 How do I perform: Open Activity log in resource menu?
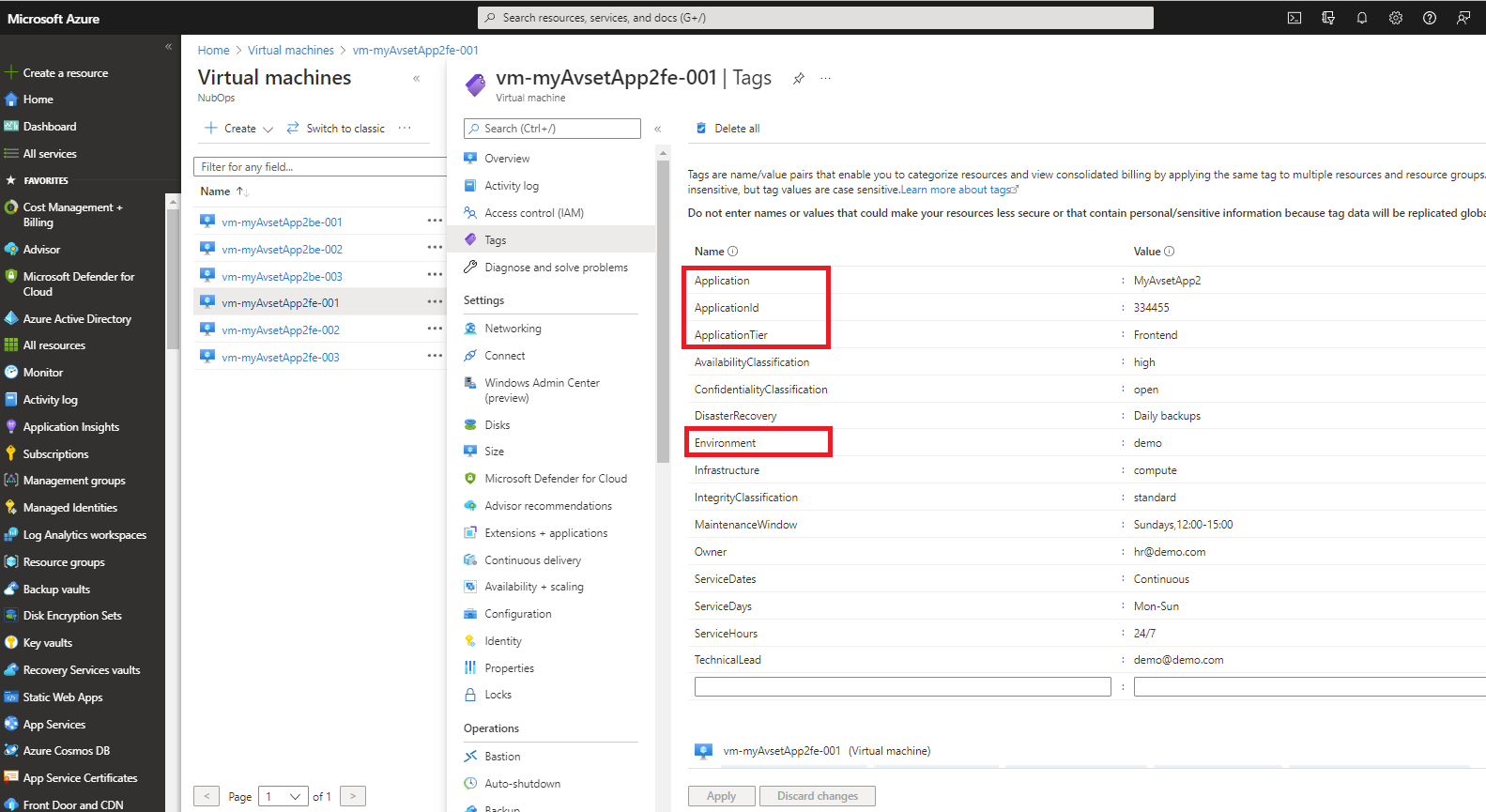coord(512,186)
